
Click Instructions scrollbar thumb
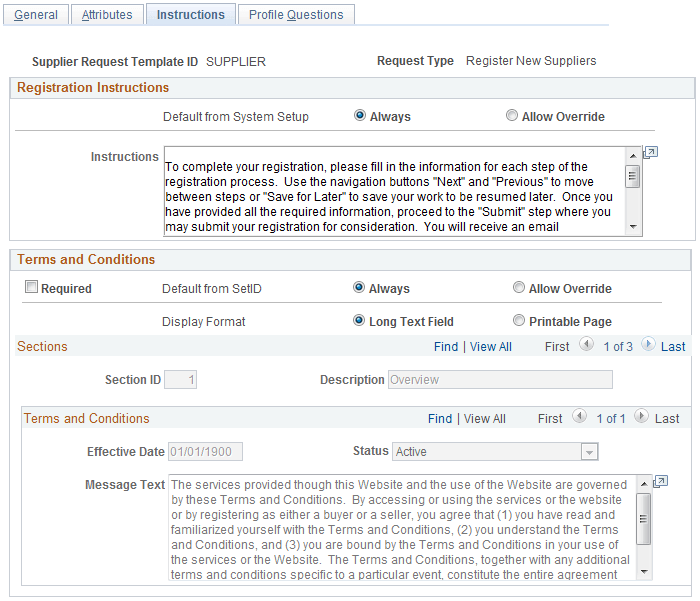click(633, 176)
